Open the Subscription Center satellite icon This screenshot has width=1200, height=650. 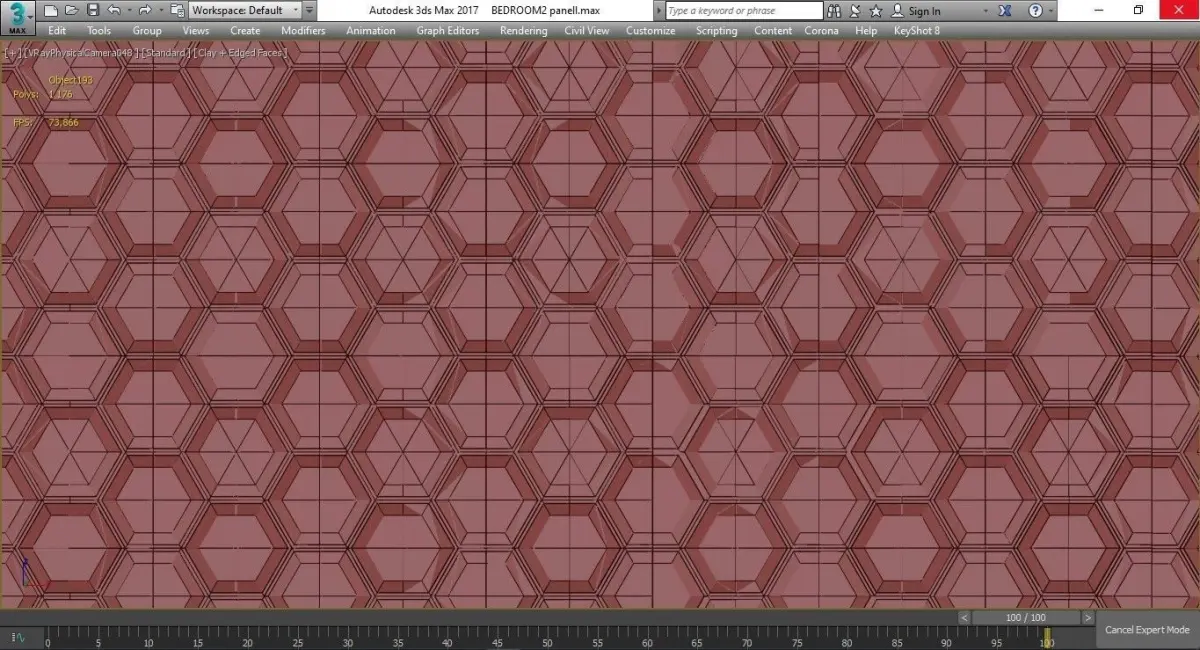click(856, 11)
